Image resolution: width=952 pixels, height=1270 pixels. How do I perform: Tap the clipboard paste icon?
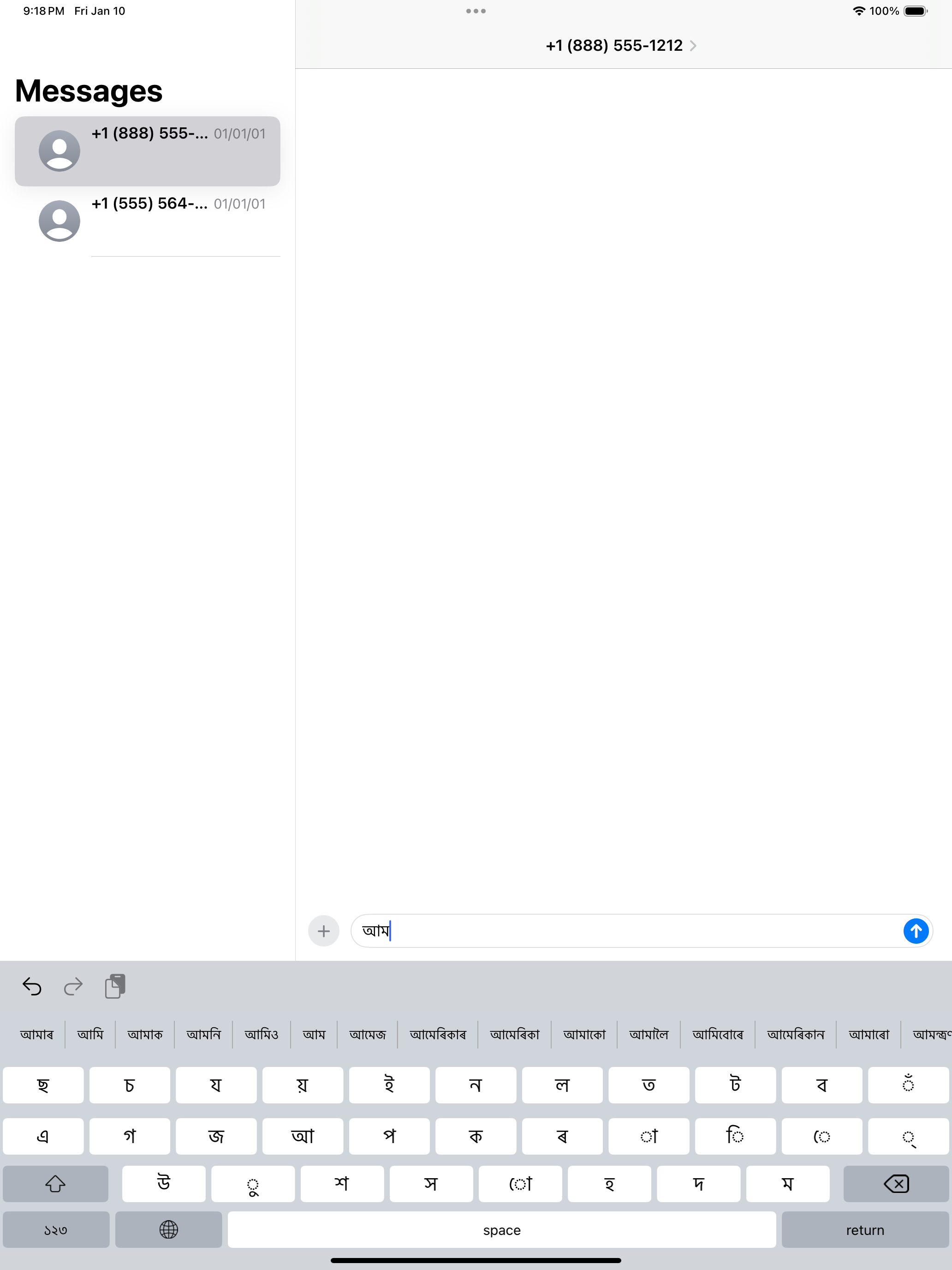point(115,986)
